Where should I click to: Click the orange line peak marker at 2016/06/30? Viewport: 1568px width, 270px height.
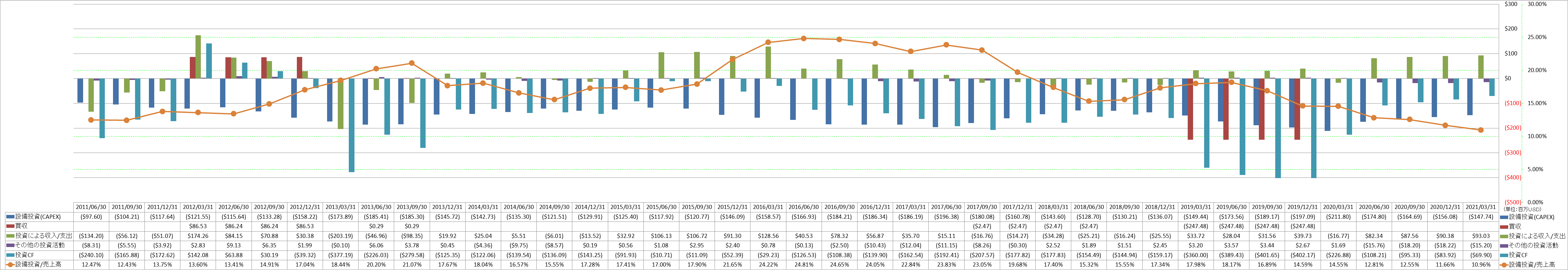pyautogui.click(x=803, y=38)
